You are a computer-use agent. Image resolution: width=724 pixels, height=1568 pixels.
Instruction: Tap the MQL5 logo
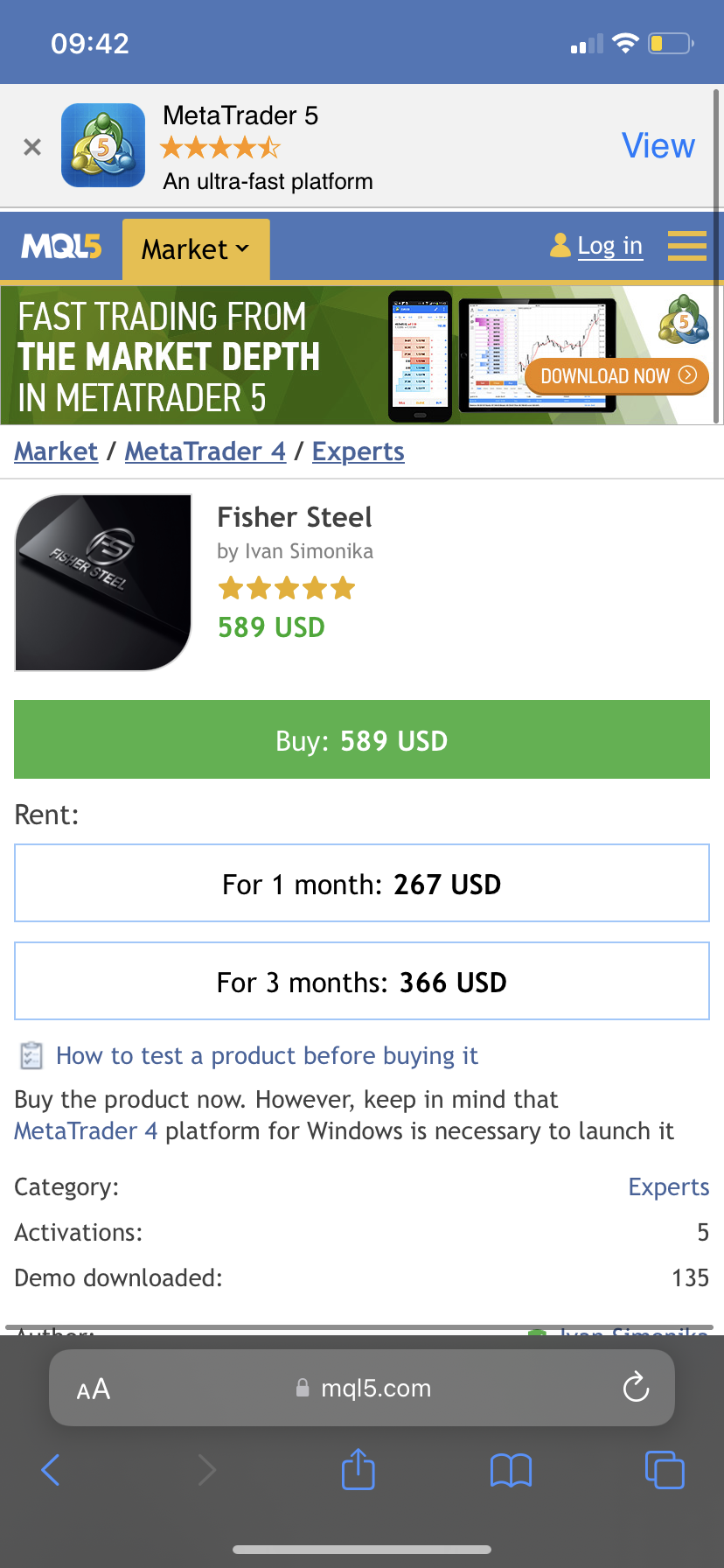[61, 248]
